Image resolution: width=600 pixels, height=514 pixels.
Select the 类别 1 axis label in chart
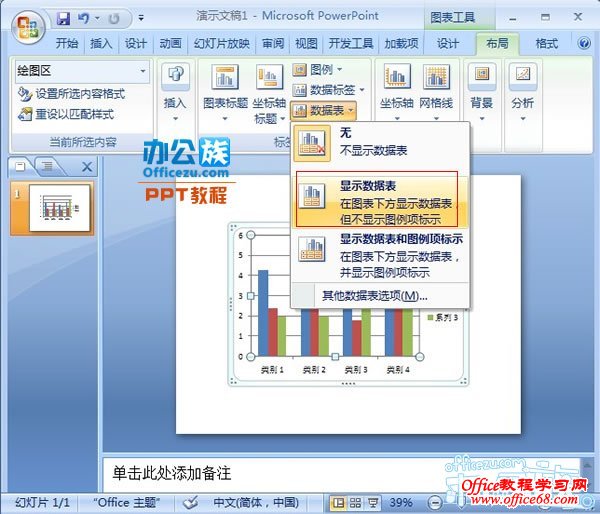[x=272, y=370]
